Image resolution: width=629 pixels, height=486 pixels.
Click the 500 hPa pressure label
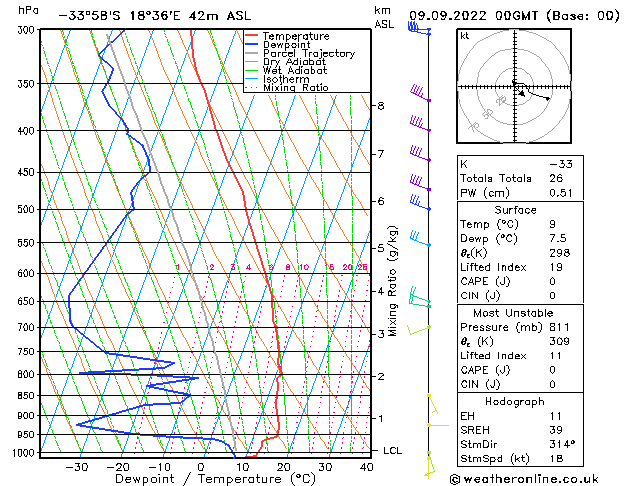coord(28,209)
